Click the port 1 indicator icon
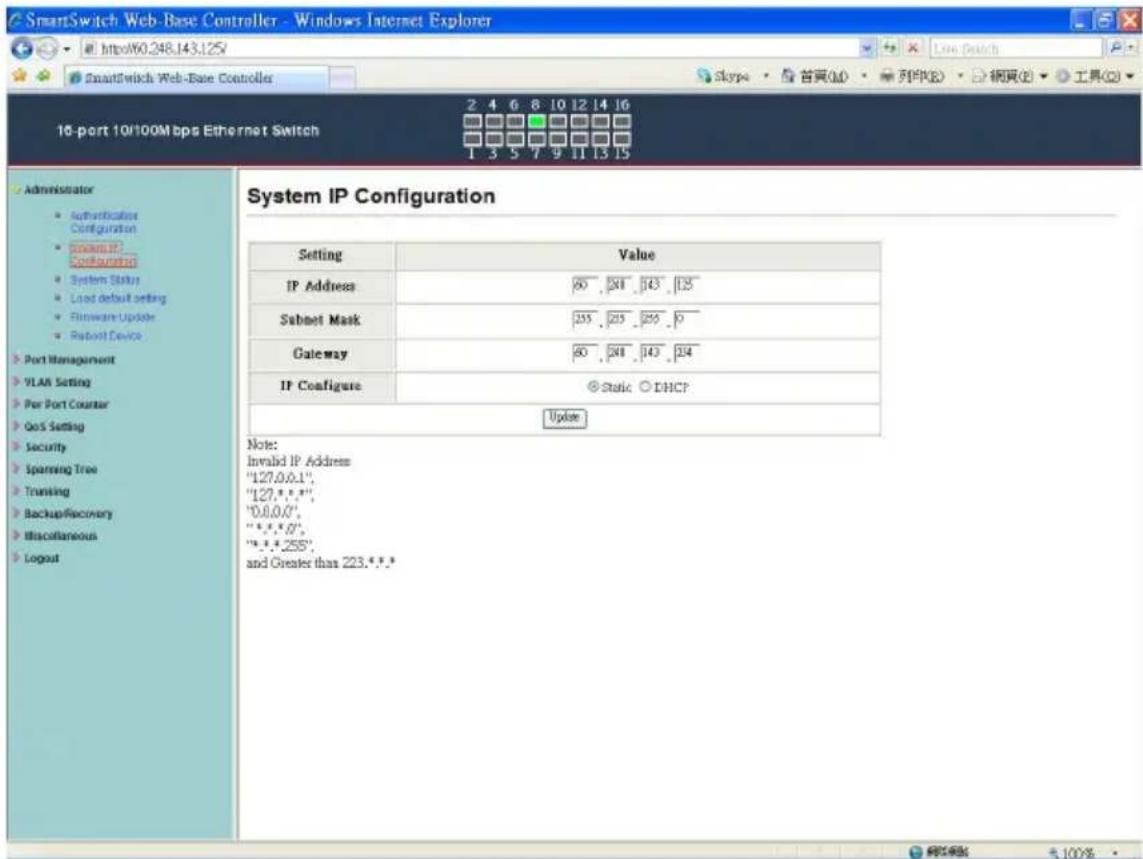This screenshot has width=1143, height=859. (x=472, y=139)
